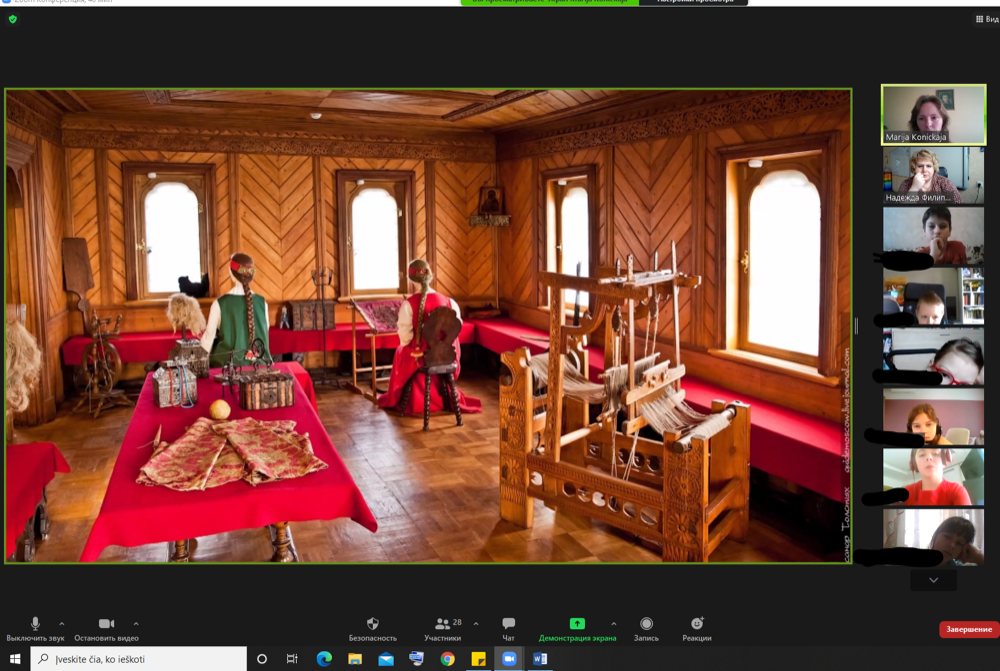The image size is (1000, 671).
Task: Click the shared screen image of wooden room
Action: coord(428,326)
